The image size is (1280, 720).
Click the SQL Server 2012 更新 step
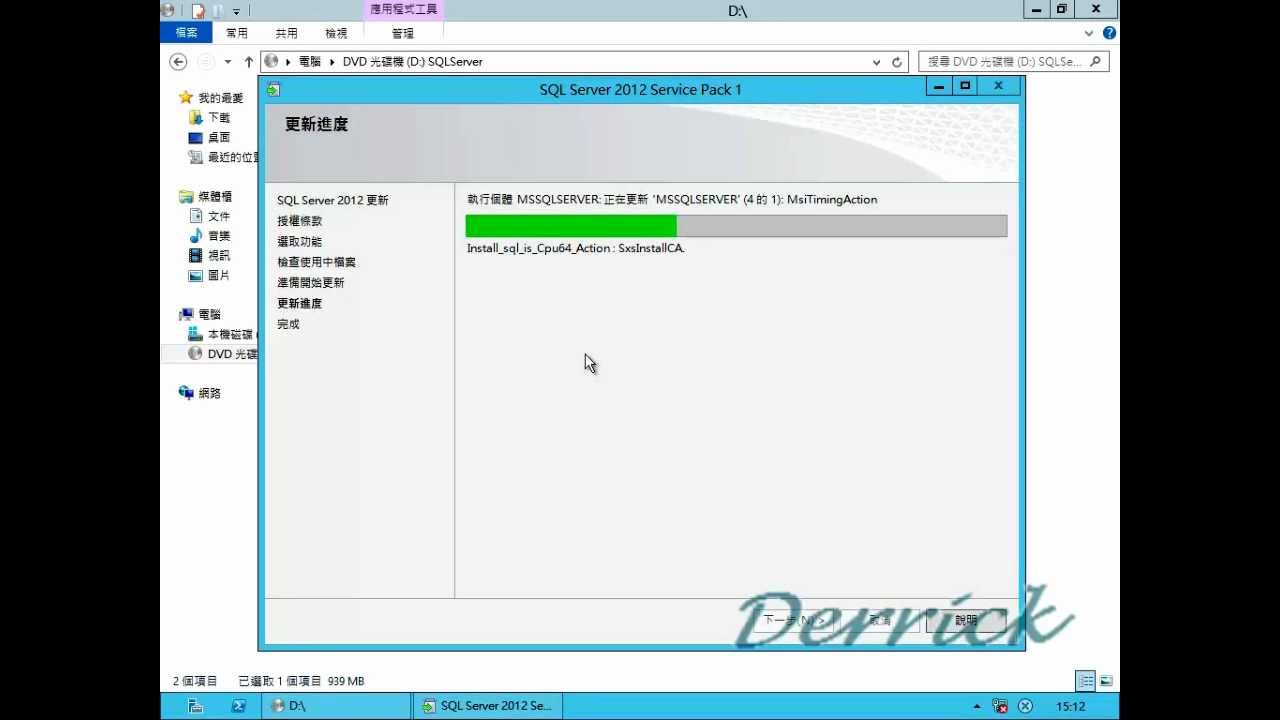tap(333, 201)
